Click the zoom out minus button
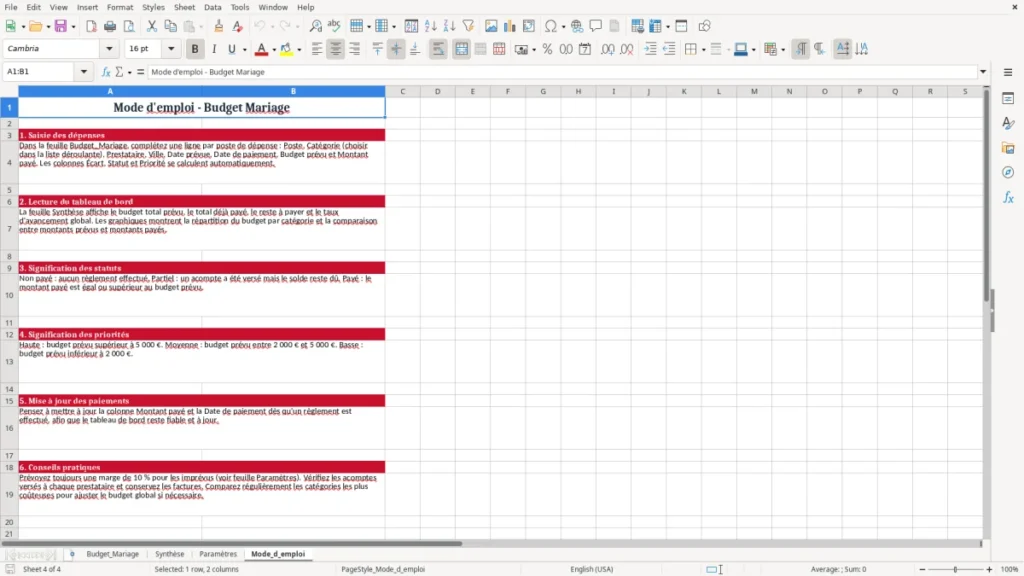 [x=922, y=569]
